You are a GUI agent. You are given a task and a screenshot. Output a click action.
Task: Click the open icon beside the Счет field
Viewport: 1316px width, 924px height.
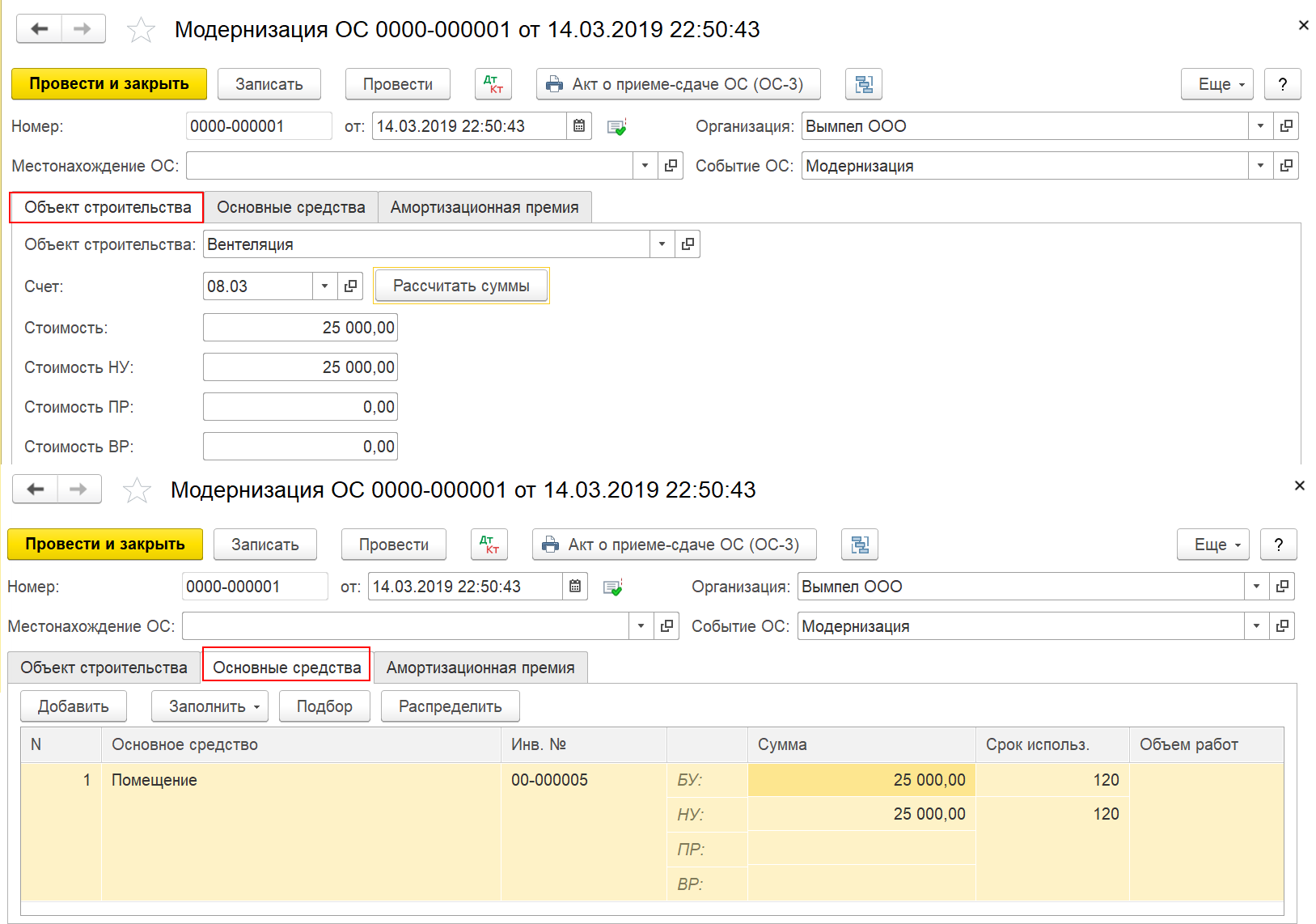pos(350,286)
